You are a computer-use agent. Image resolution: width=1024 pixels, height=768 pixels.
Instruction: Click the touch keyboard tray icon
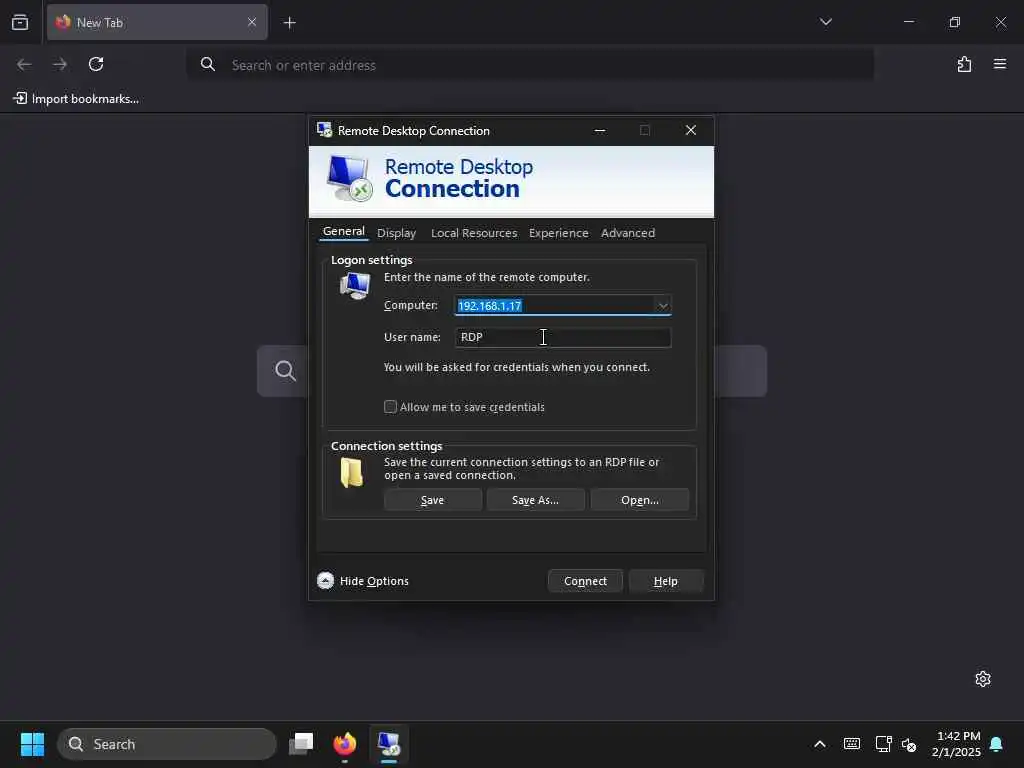click(852, 744)
